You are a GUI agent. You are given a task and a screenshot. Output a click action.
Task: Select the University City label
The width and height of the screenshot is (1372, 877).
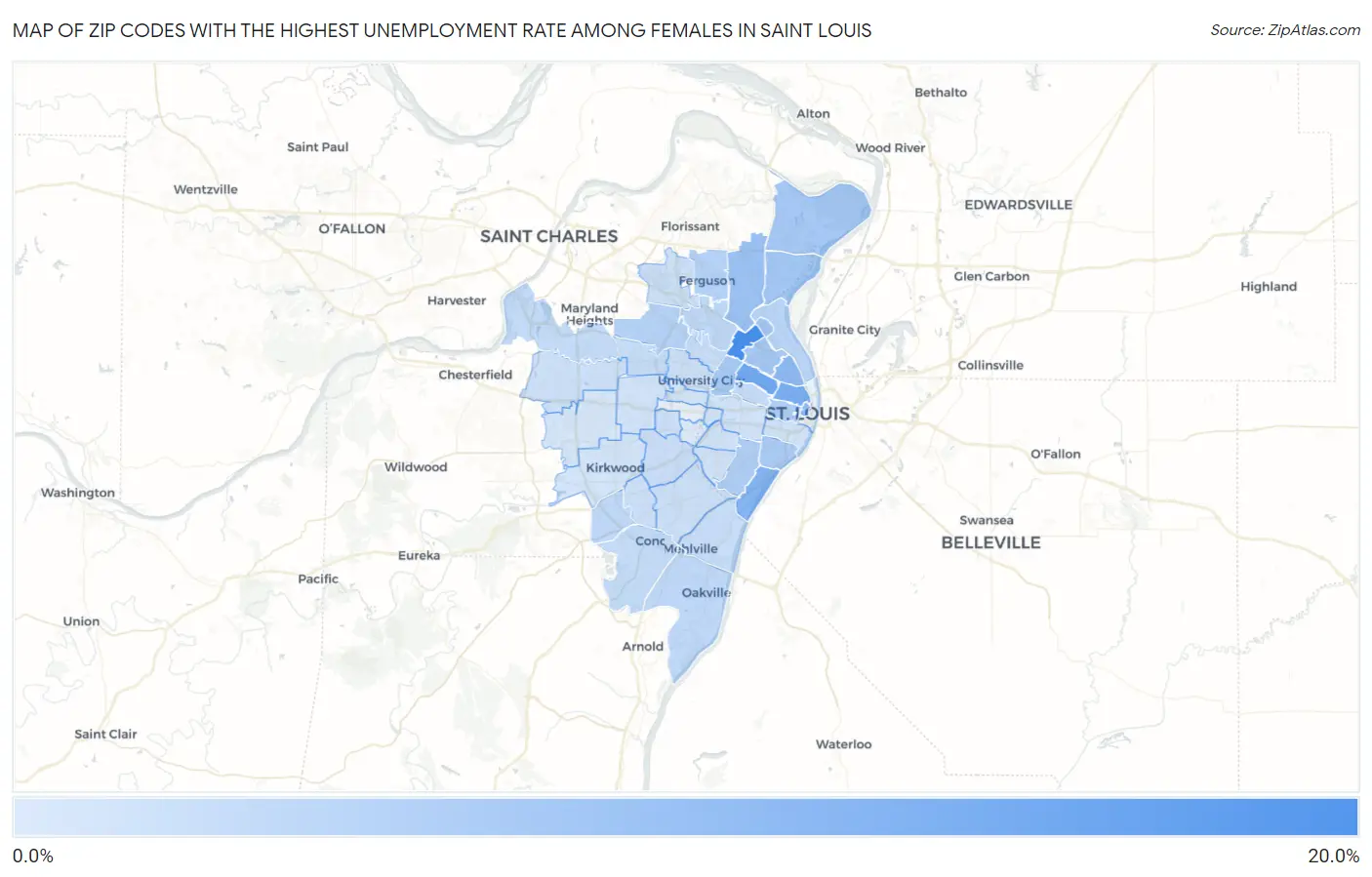click(700, 380)
